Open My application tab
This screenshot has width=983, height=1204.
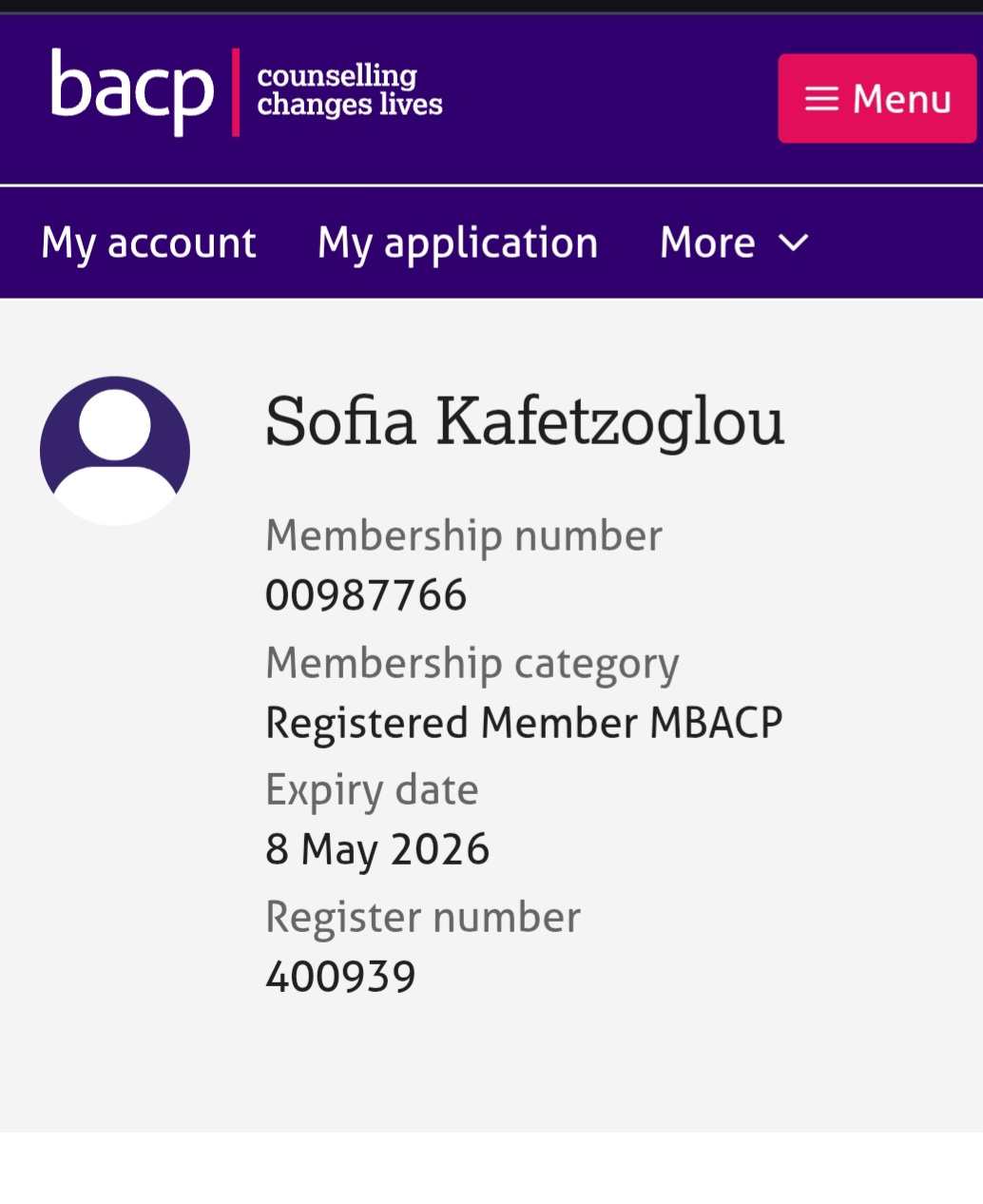[457, 243]
